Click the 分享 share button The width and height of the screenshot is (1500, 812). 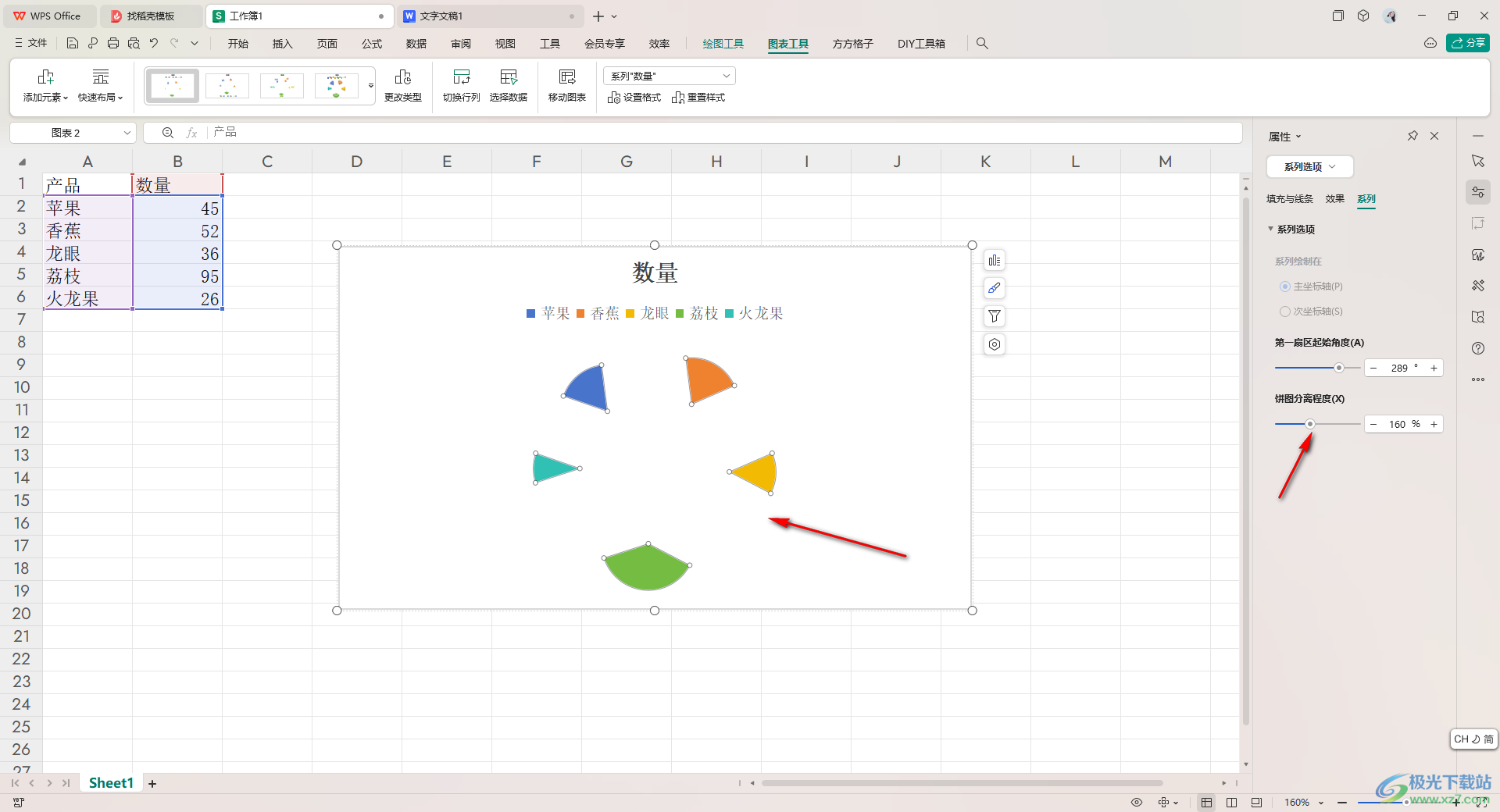click(1468, 43)
